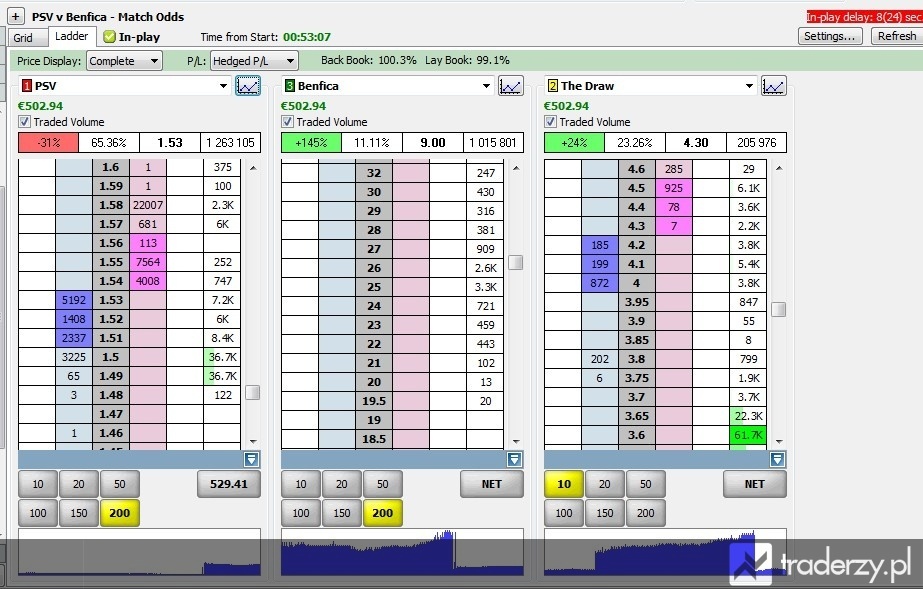
Task: Click back amount 5192 at PSV 1.53
Action: [74, 300]
